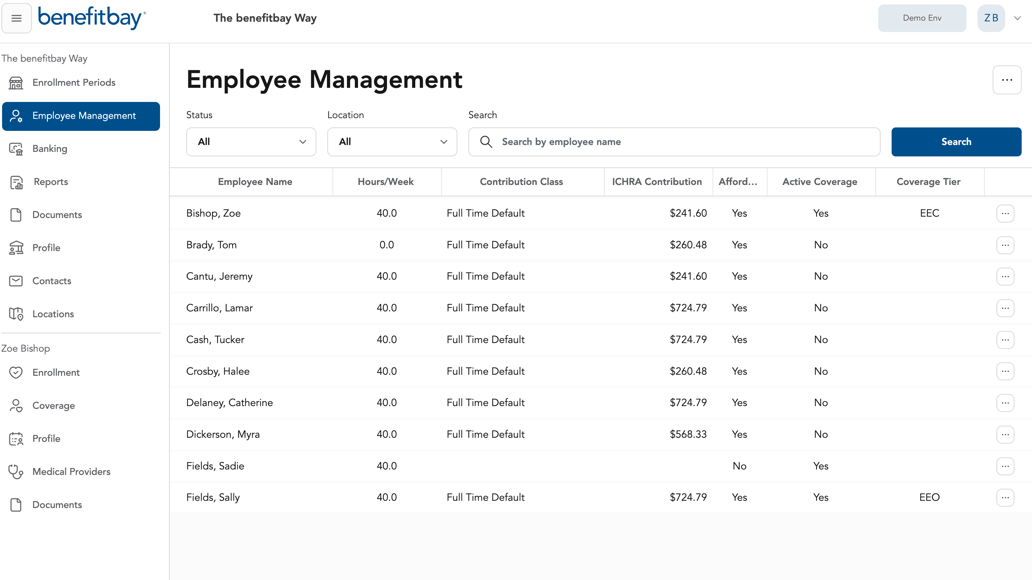Open Medical Providers under Zoe Bishop
Image resolution: width=1032 pixels, height=580 pixels.
coord(71,472)
